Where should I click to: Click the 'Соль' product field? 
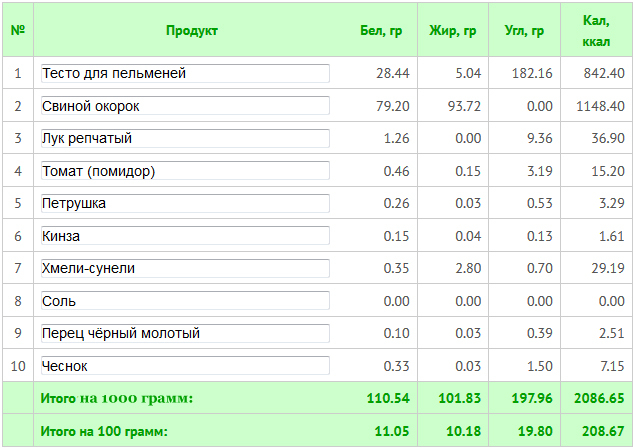click(x=185, y=301)
